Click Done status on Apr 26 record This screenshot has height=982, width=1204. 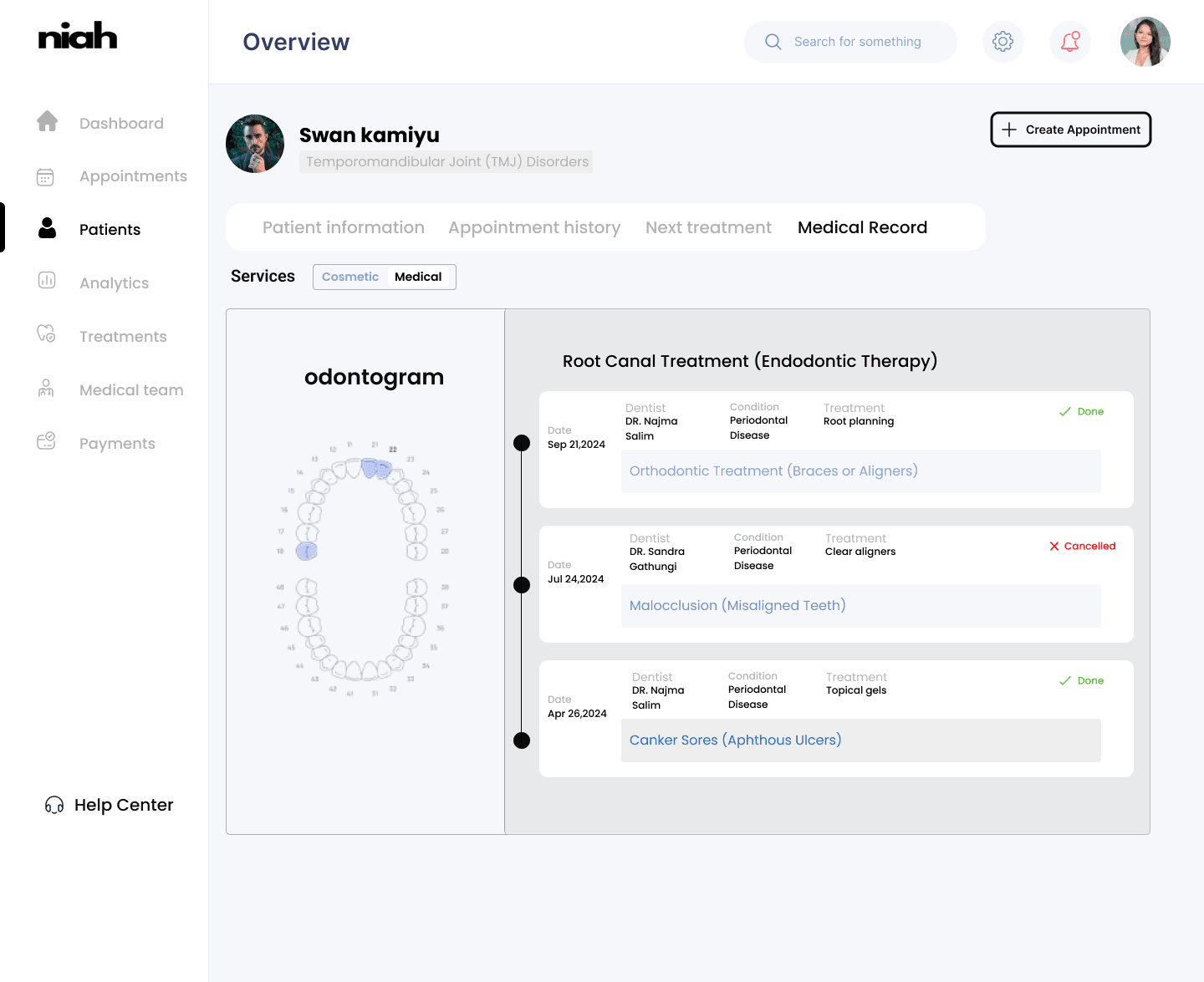(1081, 680)
